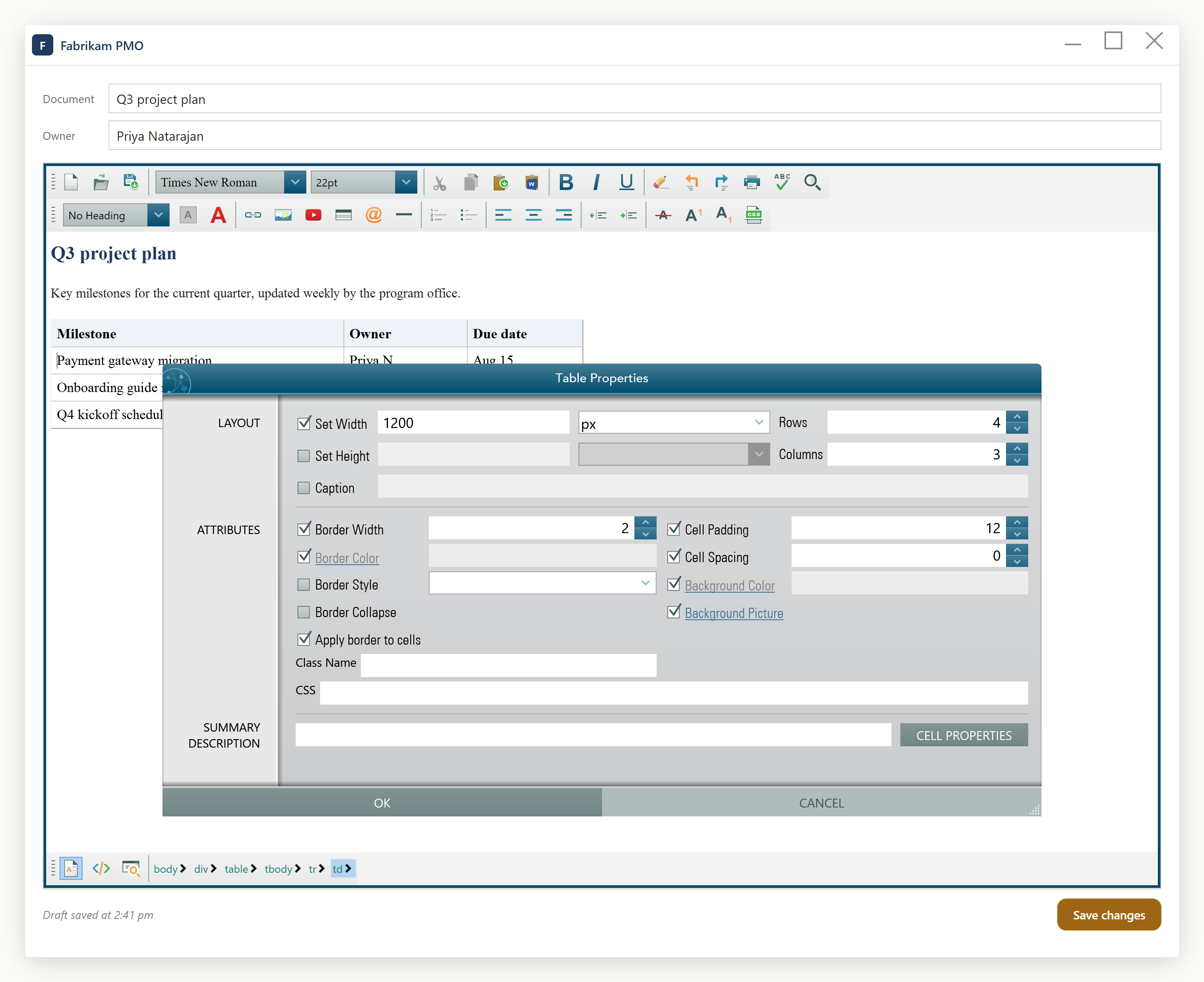Click the Cut scissors icon

[x=440, y=183]
